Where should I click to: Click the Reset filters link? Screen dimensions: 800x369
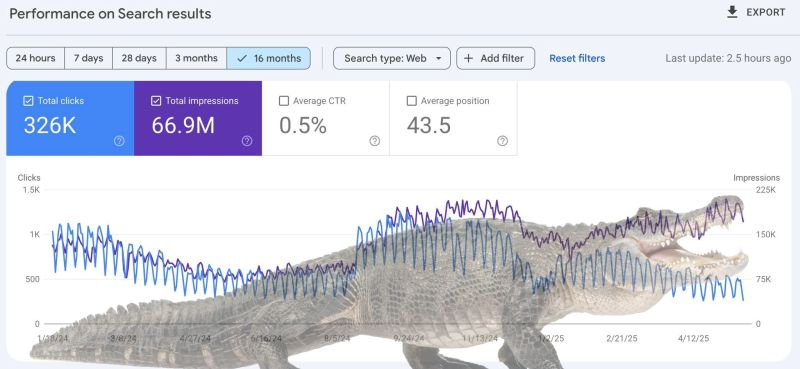tap(577, 58)
